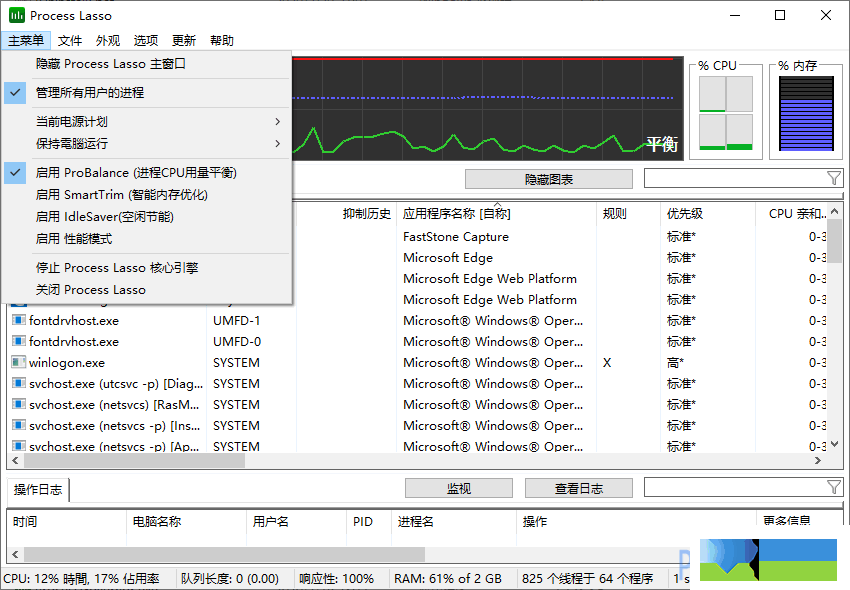
Task: Click the Process Lasso icon in the title bar
Action: [x=16, y=15]
